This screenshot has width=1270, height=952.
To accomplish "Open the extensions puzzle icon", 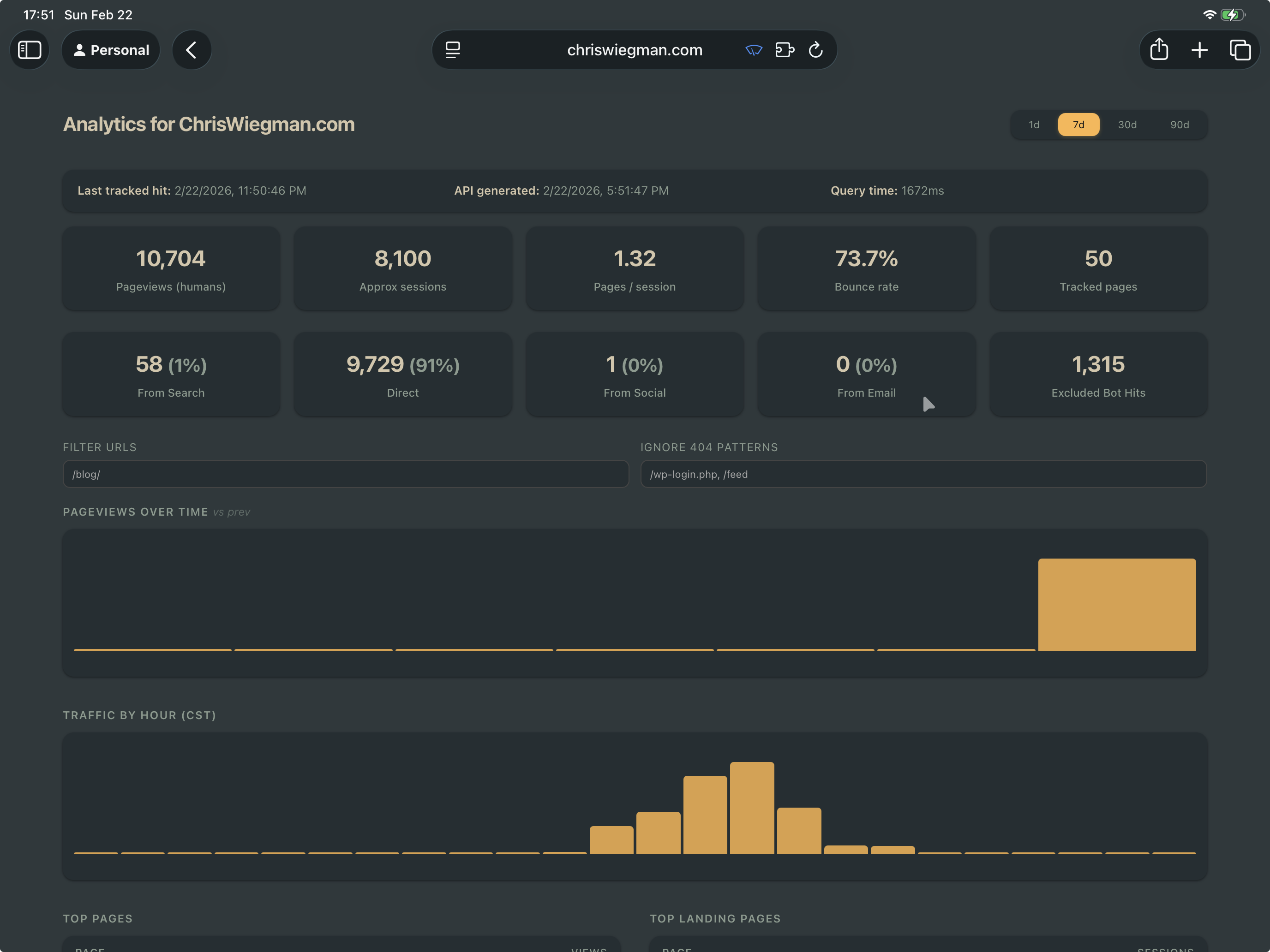I will tap(785, 50).
